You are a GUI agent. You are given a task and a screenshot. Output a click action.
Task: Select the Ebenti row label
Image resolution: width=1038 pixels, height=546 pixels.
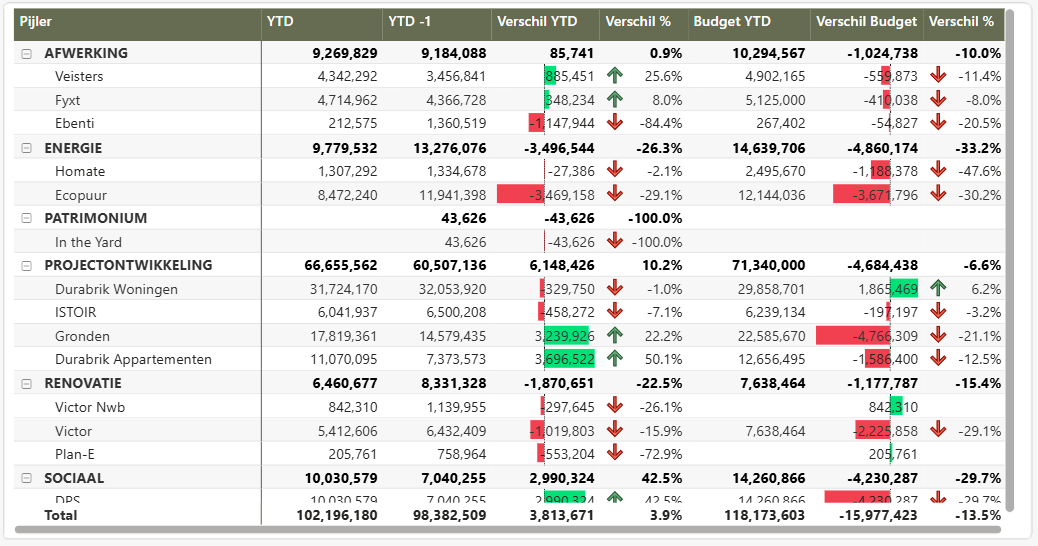click(74, 124)
